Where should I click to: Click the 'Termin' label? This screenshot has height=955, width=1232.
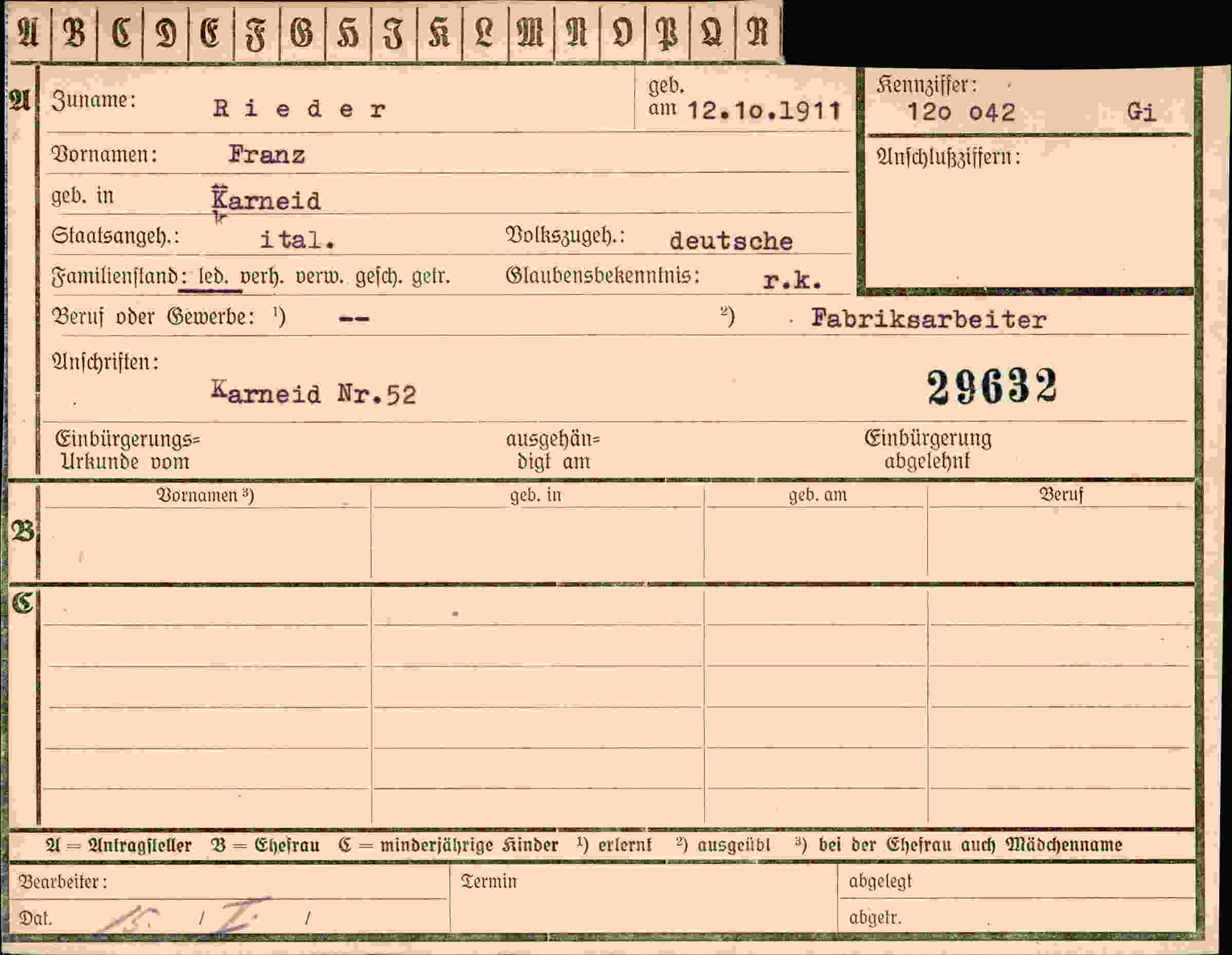click(x=488, y=881)
